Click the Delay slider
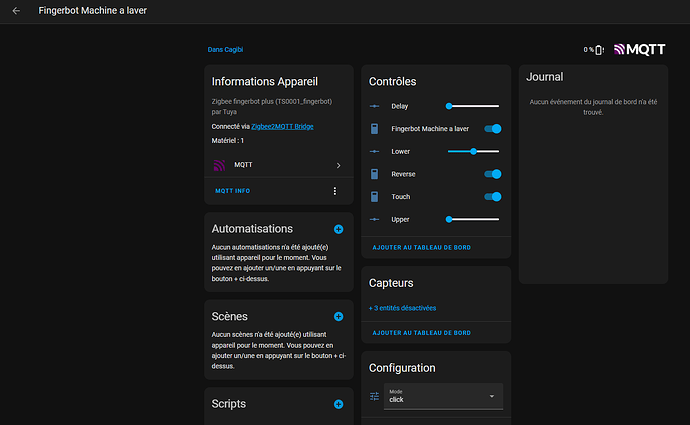The width and height of the screenshot is (690, 425). pyautogui.click(x=473, y=106)
